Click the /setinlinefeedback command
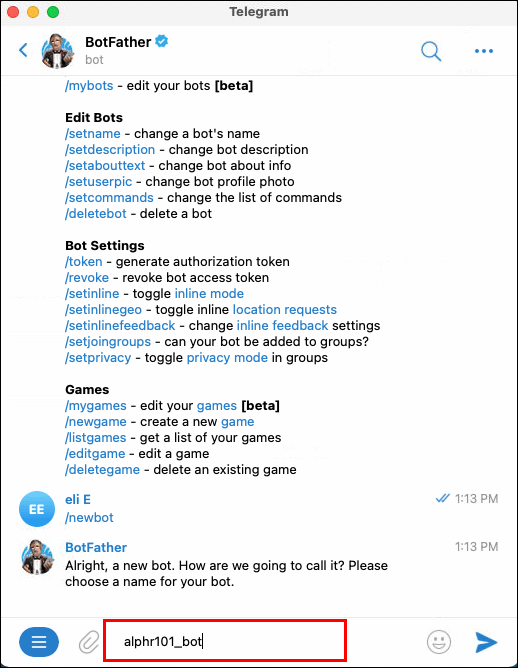The image size is (518, 668). coord(120,325)
